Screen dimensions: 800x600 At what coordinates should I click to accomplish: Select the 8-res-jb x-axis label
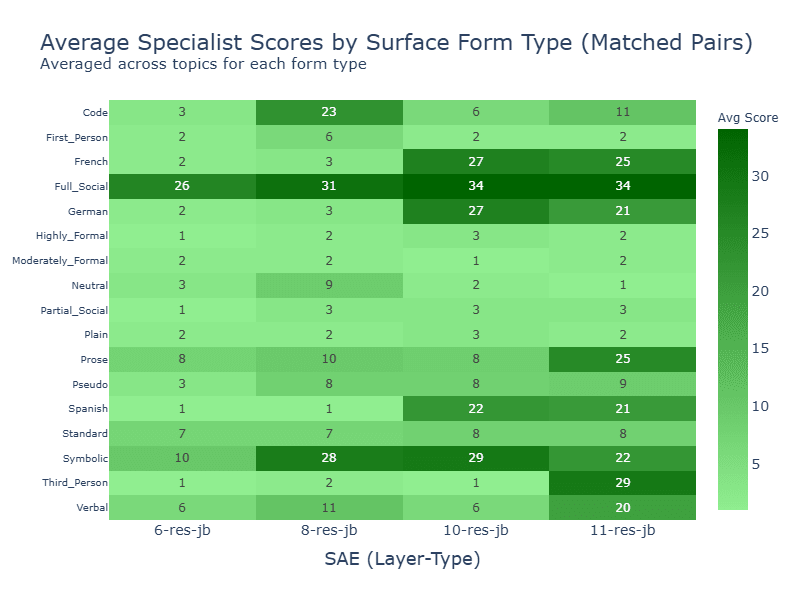coord(329,530)
